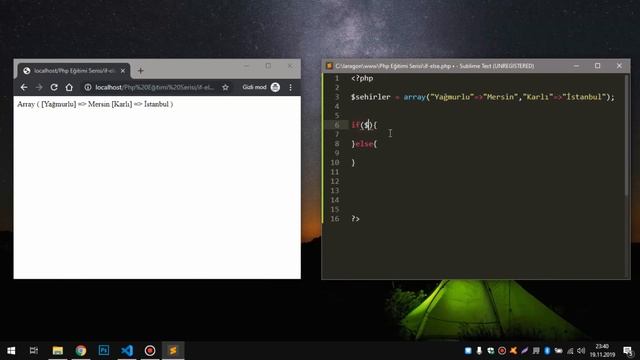
Task: Close the localhost/Php Eğitimi tab
Action: (123, 71)
